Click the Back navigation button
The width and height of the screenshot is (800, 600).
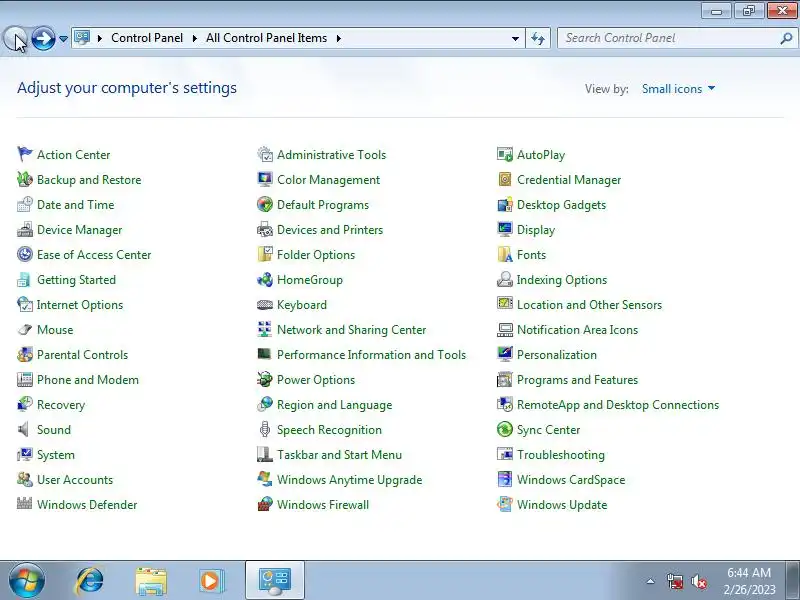tap(15, 38)
